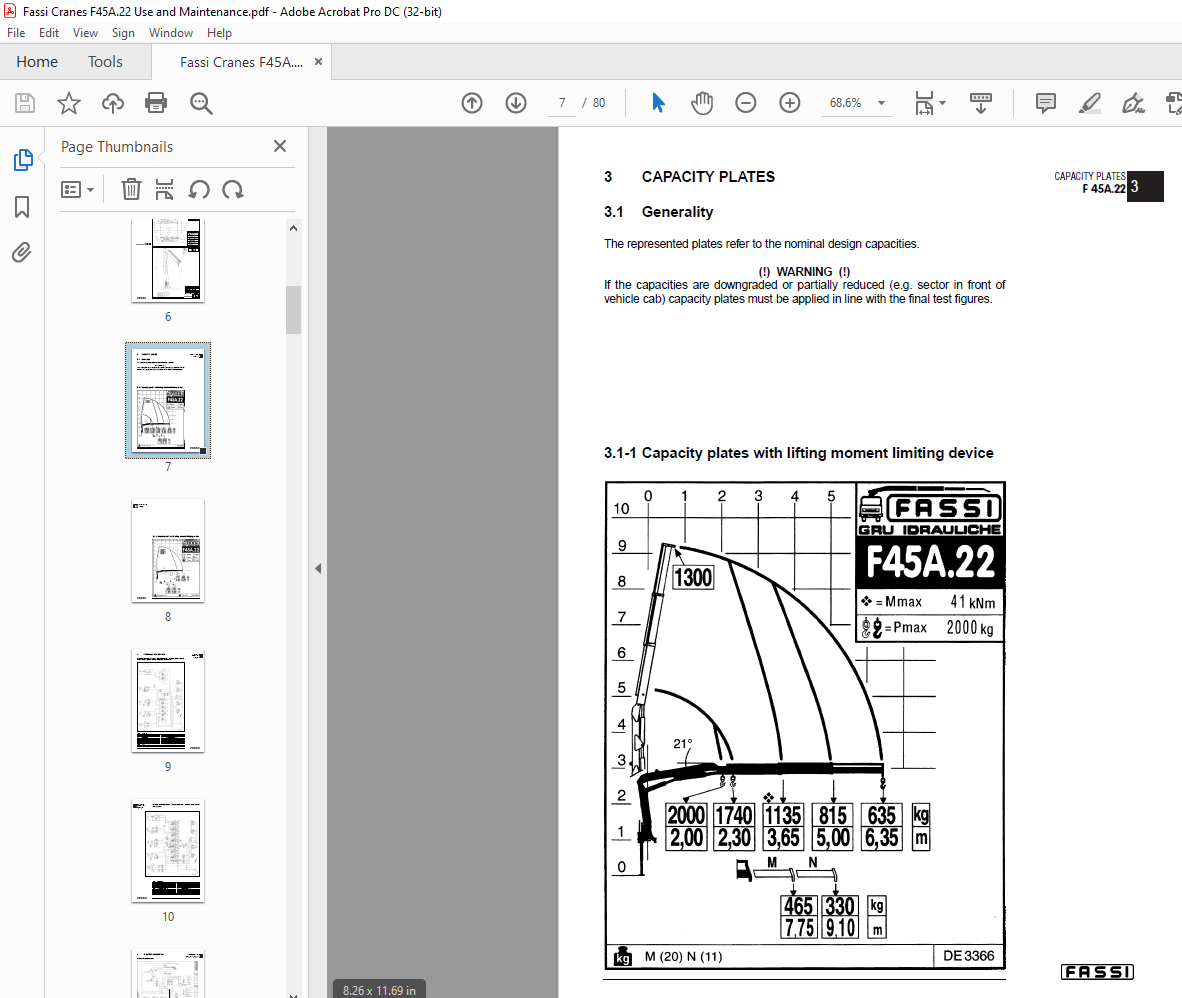Switch to the Home tab
This screenshot has width=1182, height=998.
(x=37, y=62)
